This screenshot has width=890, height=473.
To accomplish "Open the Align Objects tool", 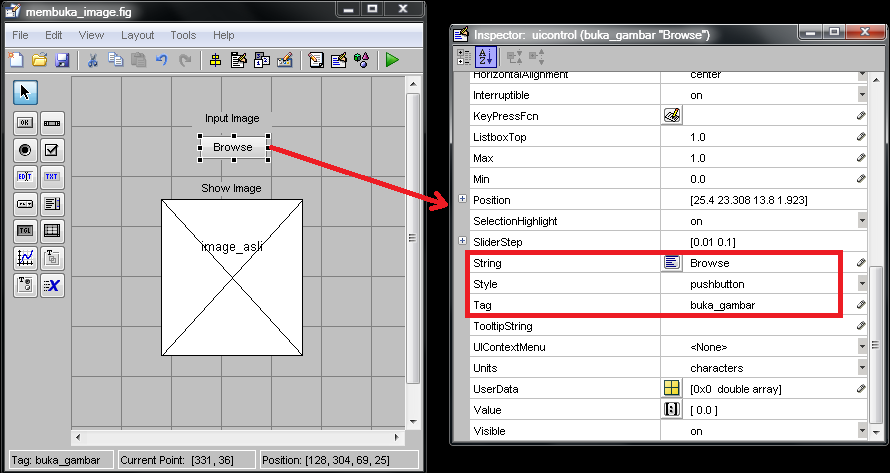I will point(215,60).
